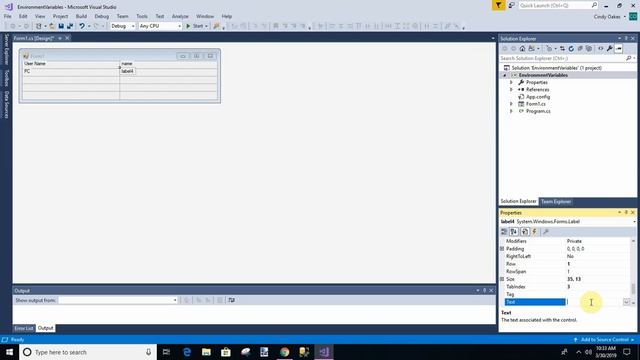Expand the Size property
The width and height of the screenshot is (640, 360).
[x=502, y=279]
